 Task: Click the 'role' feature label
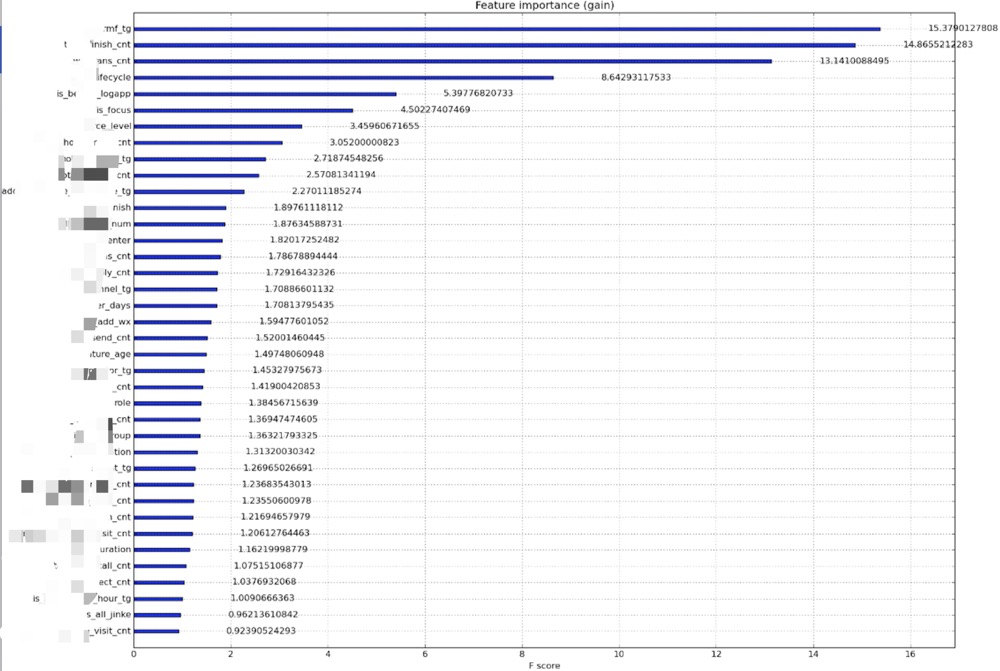pyautogui.click(x=122, y=403)
